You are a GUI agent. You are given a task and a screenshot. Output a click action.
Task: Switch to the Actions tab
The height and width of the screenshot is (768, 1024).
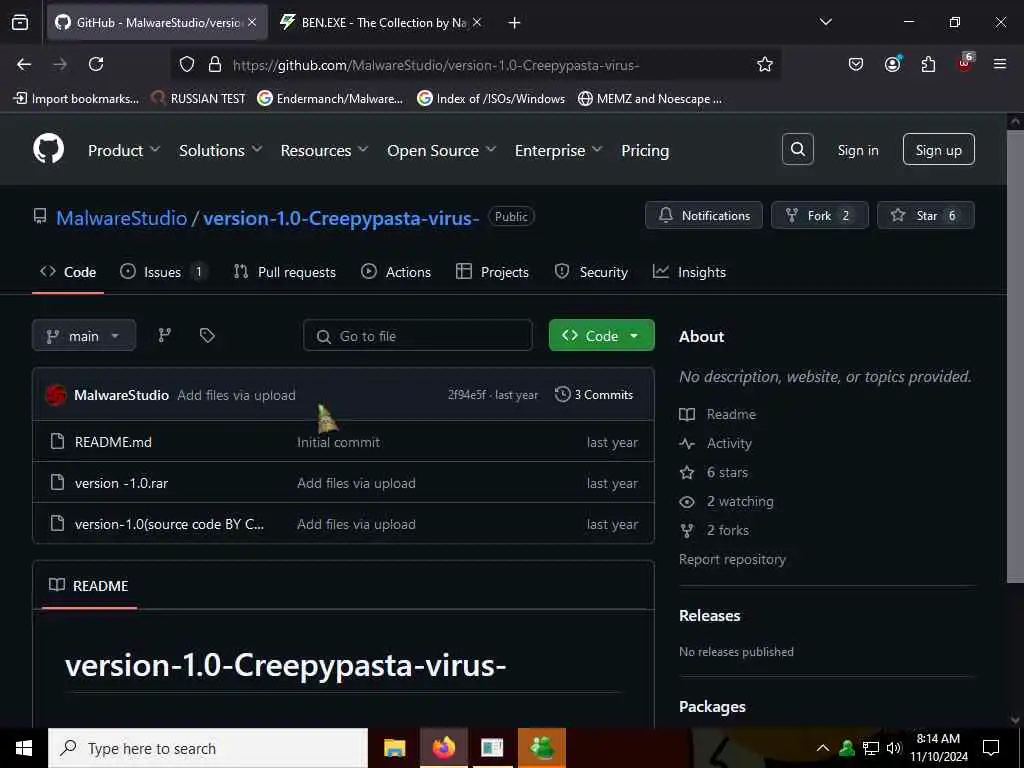pyautogui.click(x=396, y=272)
